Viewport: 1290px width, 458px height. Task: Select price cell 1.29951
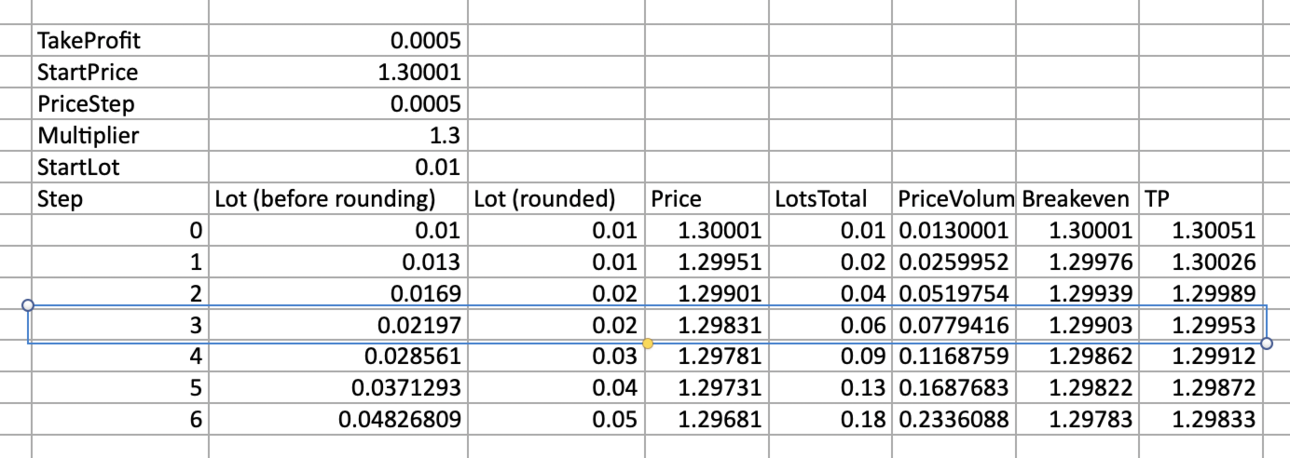click(707, 263)
